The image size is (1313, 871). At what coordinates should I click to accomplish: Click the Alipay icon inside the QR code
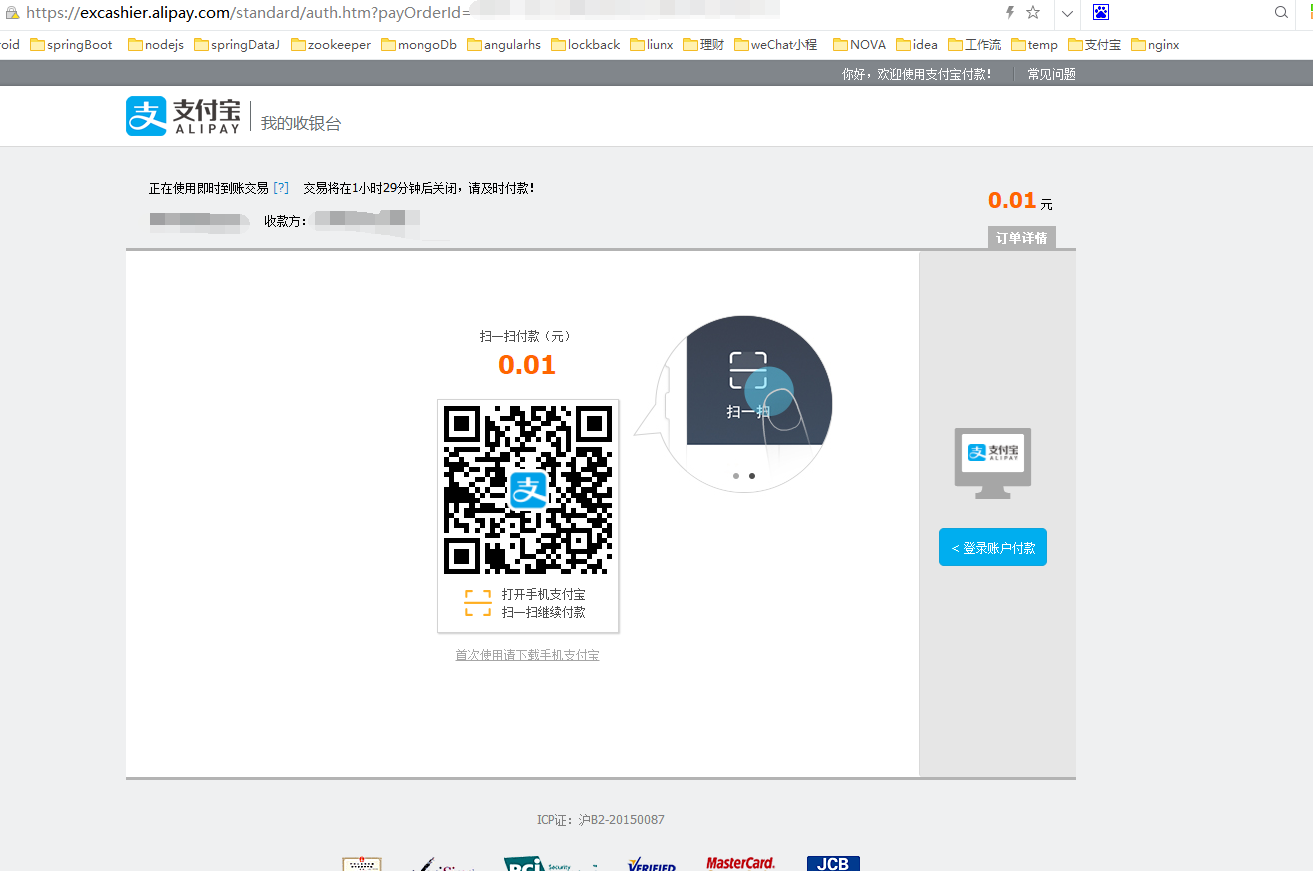tap(529, 490)
